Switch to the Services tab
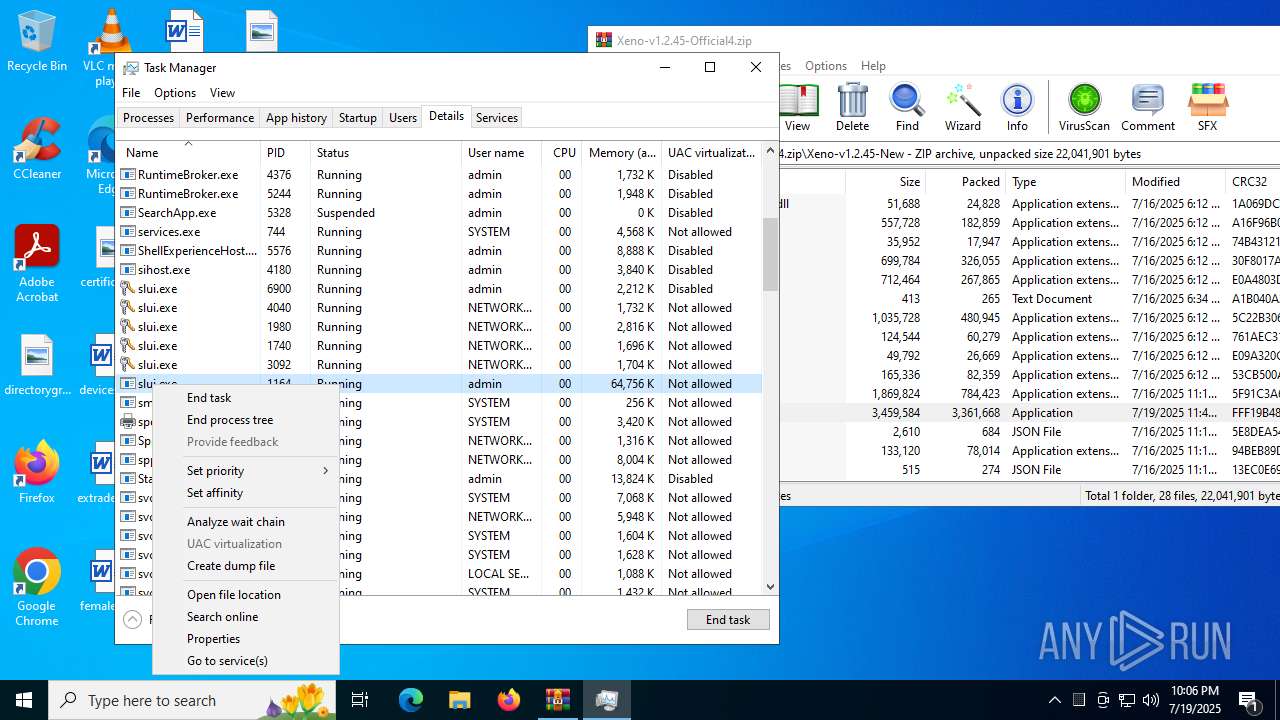The height and width of the screenshot is (720, 1280). point(497,118)
